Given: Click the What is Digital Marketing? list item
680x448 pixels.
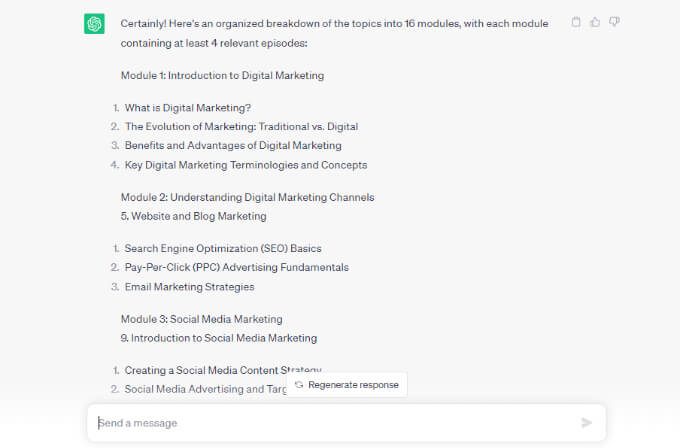Looking at the screenshot, I should click(188, 108).
